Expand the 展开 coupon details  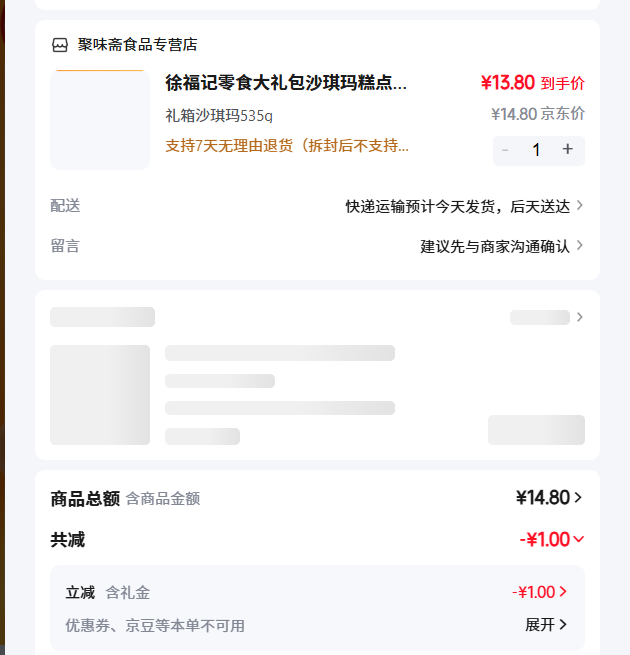(x=546, y=625)
